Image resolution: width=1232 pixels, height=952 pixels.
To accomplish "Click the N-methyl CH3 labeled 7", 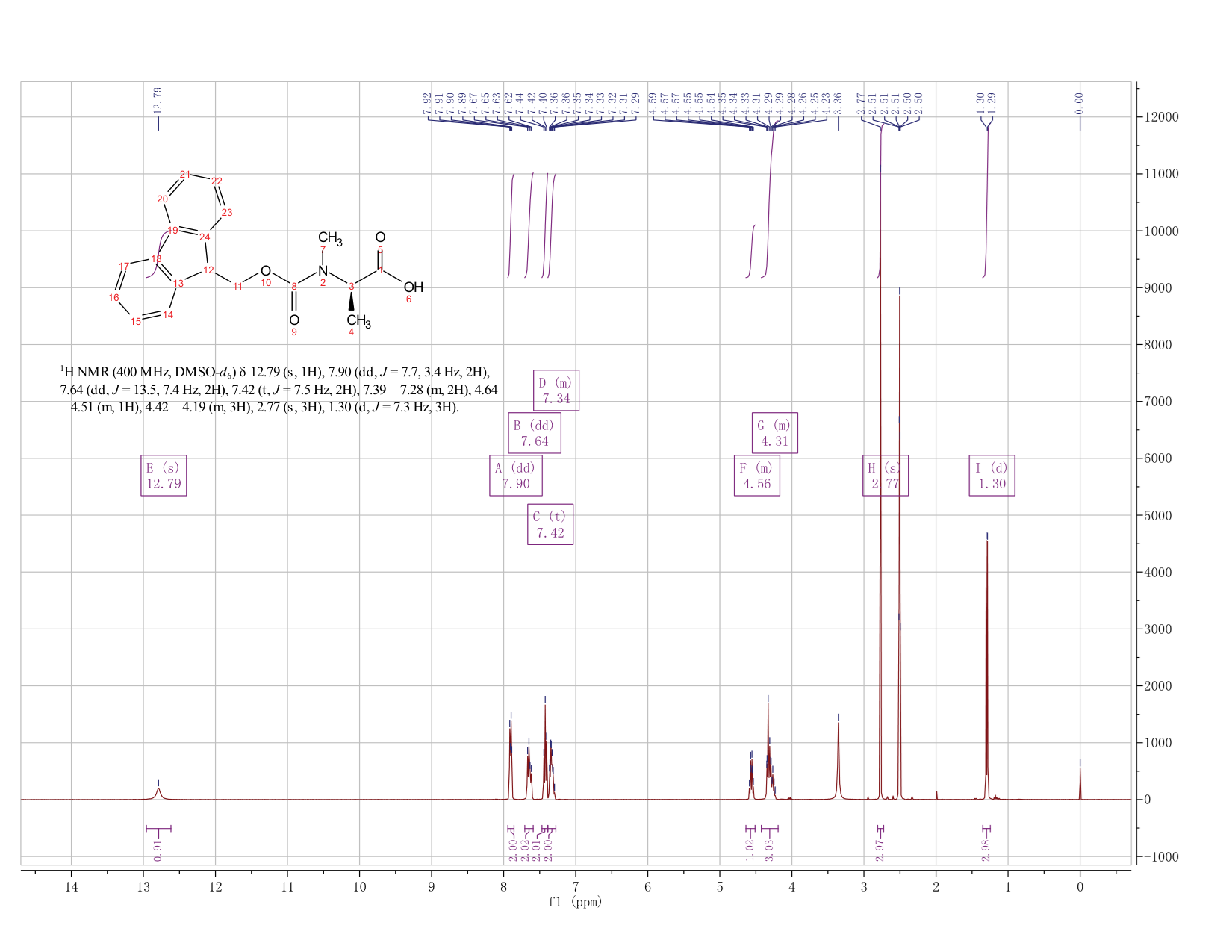I will (329, 239).
